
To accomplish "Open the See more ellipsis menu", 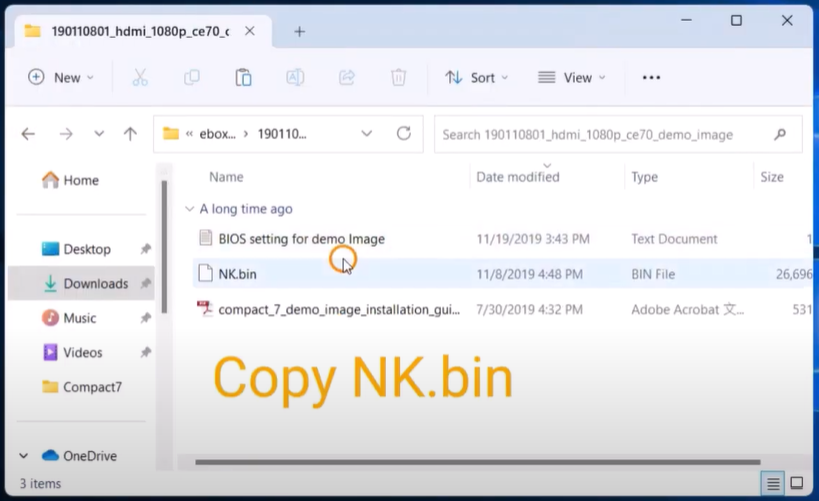I will click(x=651, y=77).
